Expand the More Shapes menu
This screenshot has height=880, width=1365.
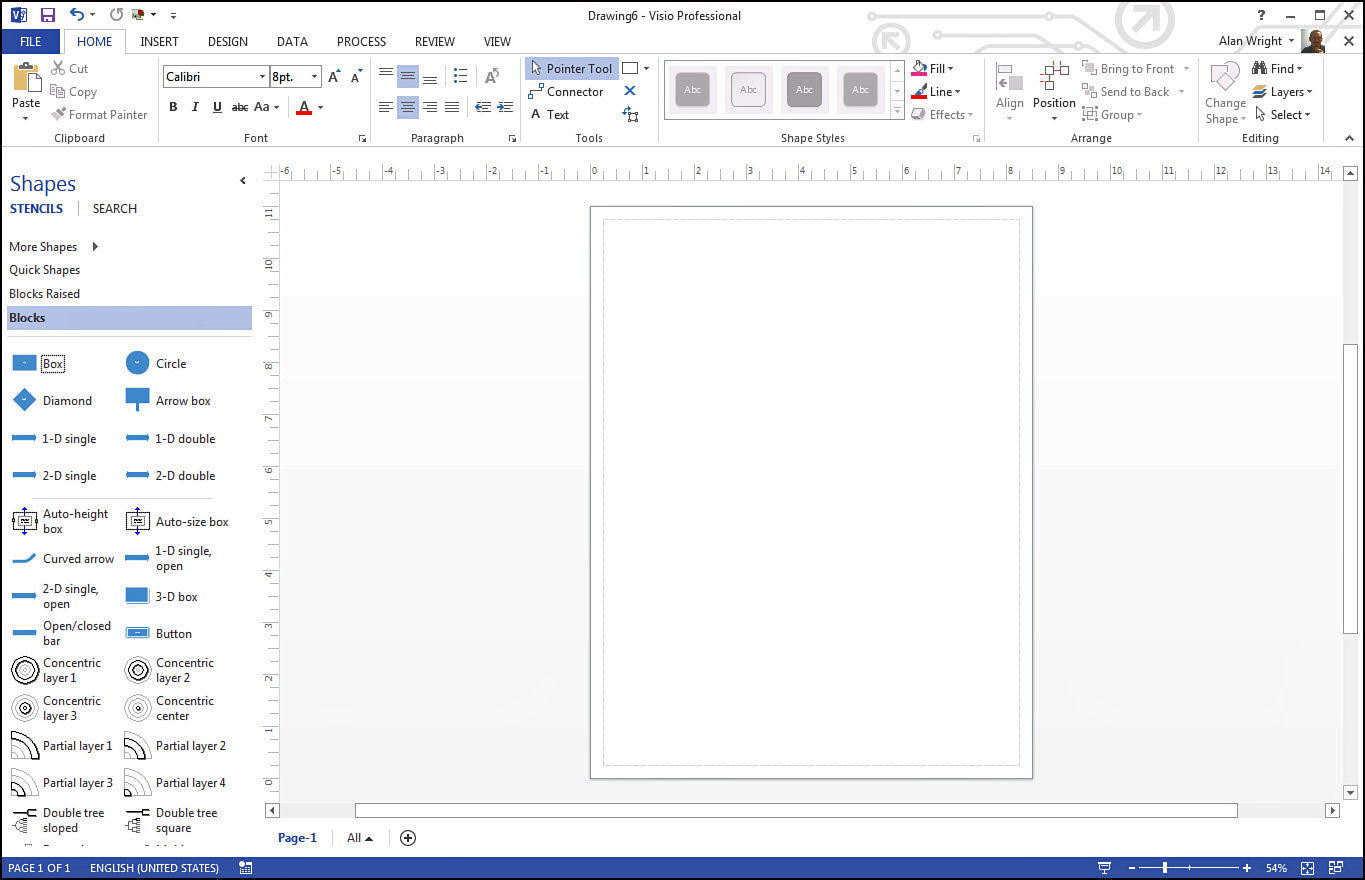(54, 246)
